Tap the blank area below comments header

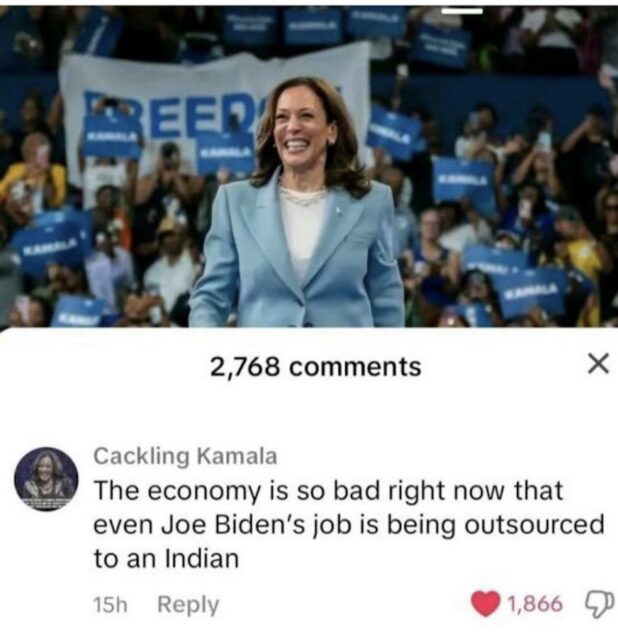309,412
